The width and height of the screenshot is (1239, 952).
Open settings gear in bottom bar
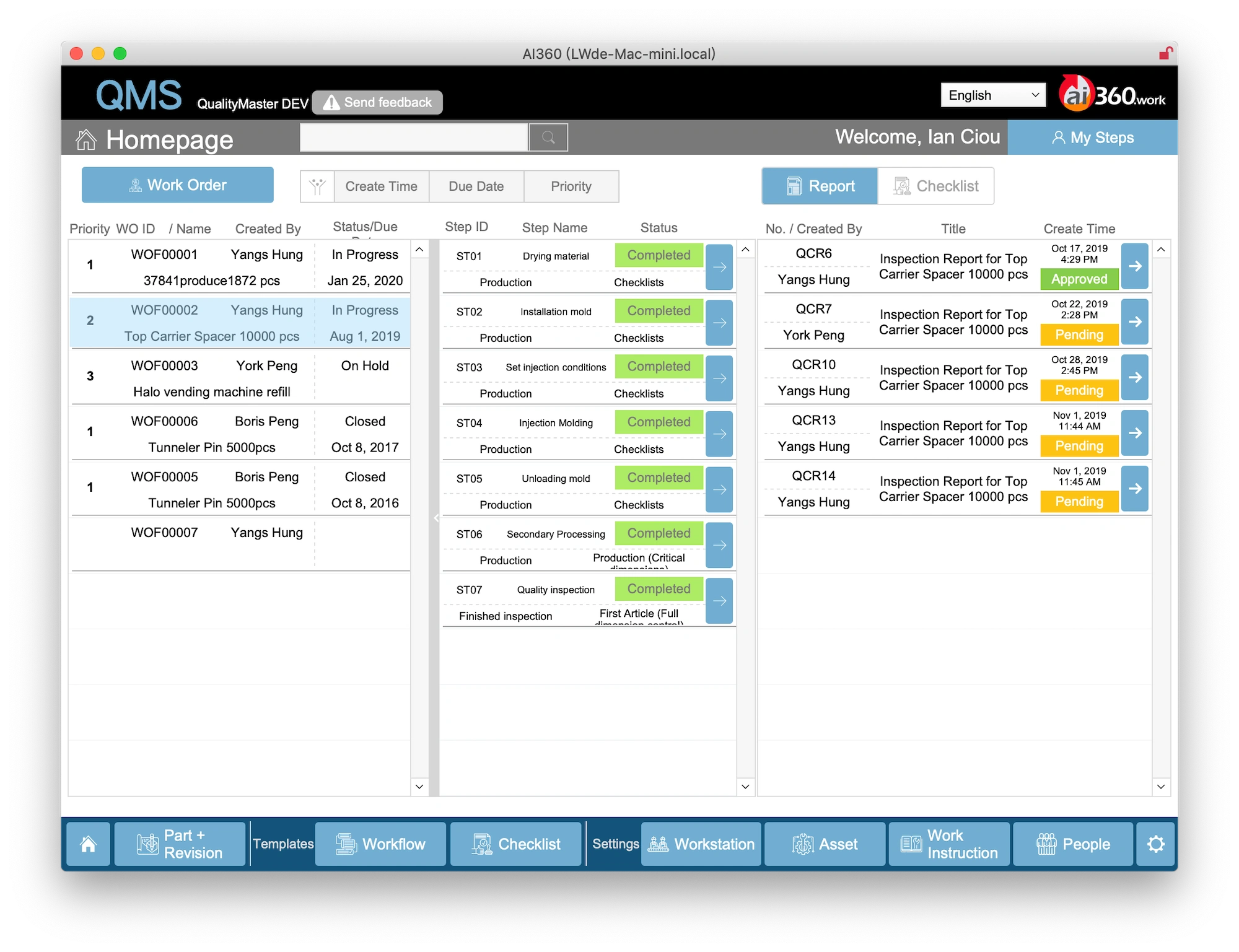click(1155, 844)
